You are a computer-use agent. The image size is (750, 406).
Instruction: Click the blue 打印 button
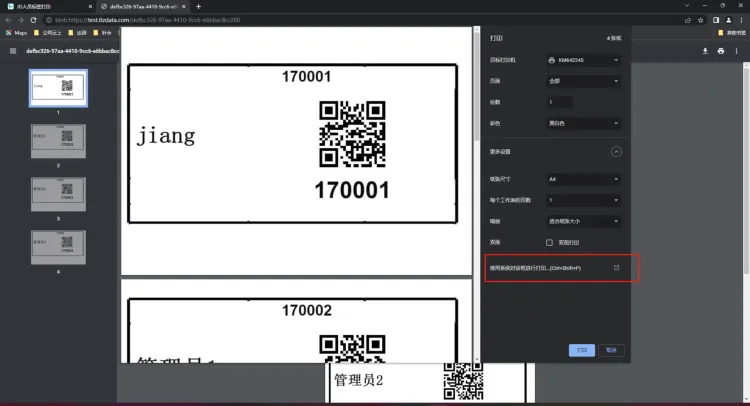[x=582, y=350]
